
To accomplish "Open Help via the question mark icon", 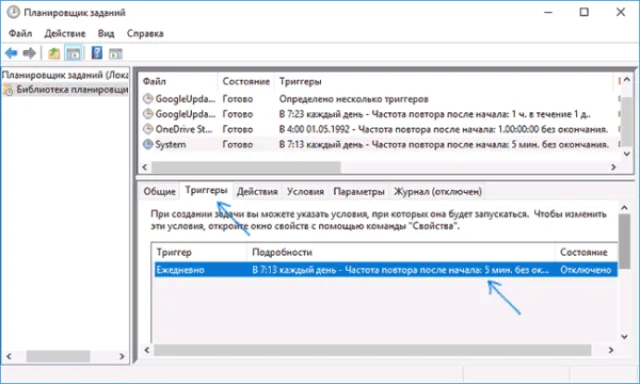I will pyautogui.click(x=97, y=53).
